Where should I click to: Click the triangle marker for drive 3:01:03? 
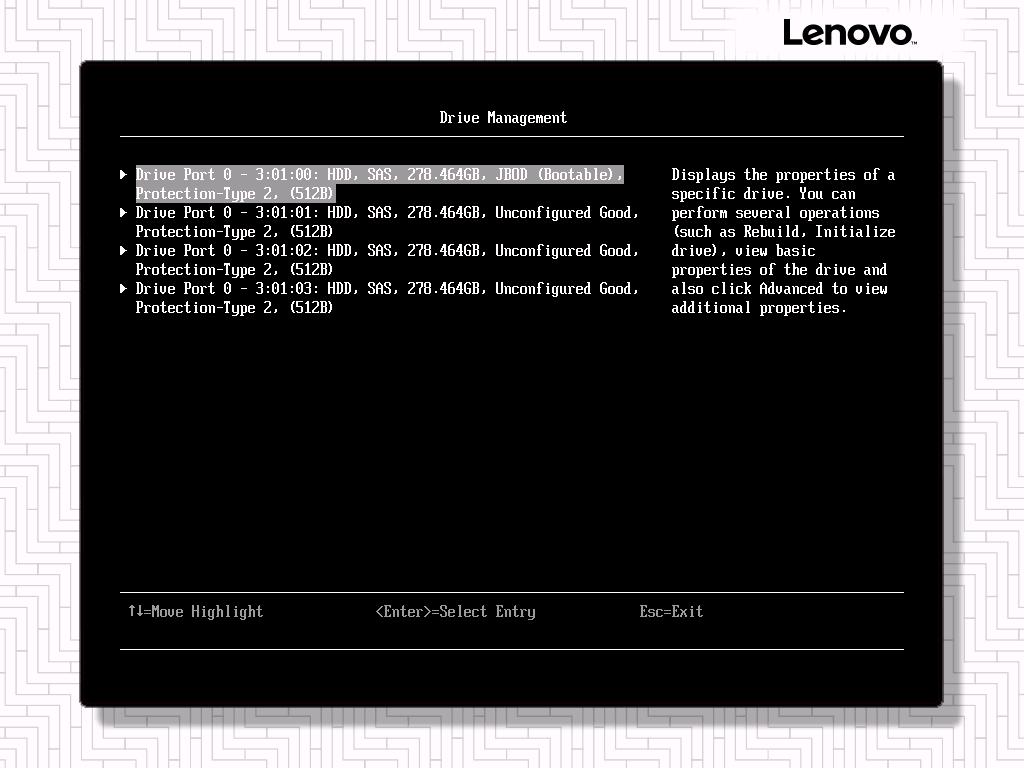123,289
